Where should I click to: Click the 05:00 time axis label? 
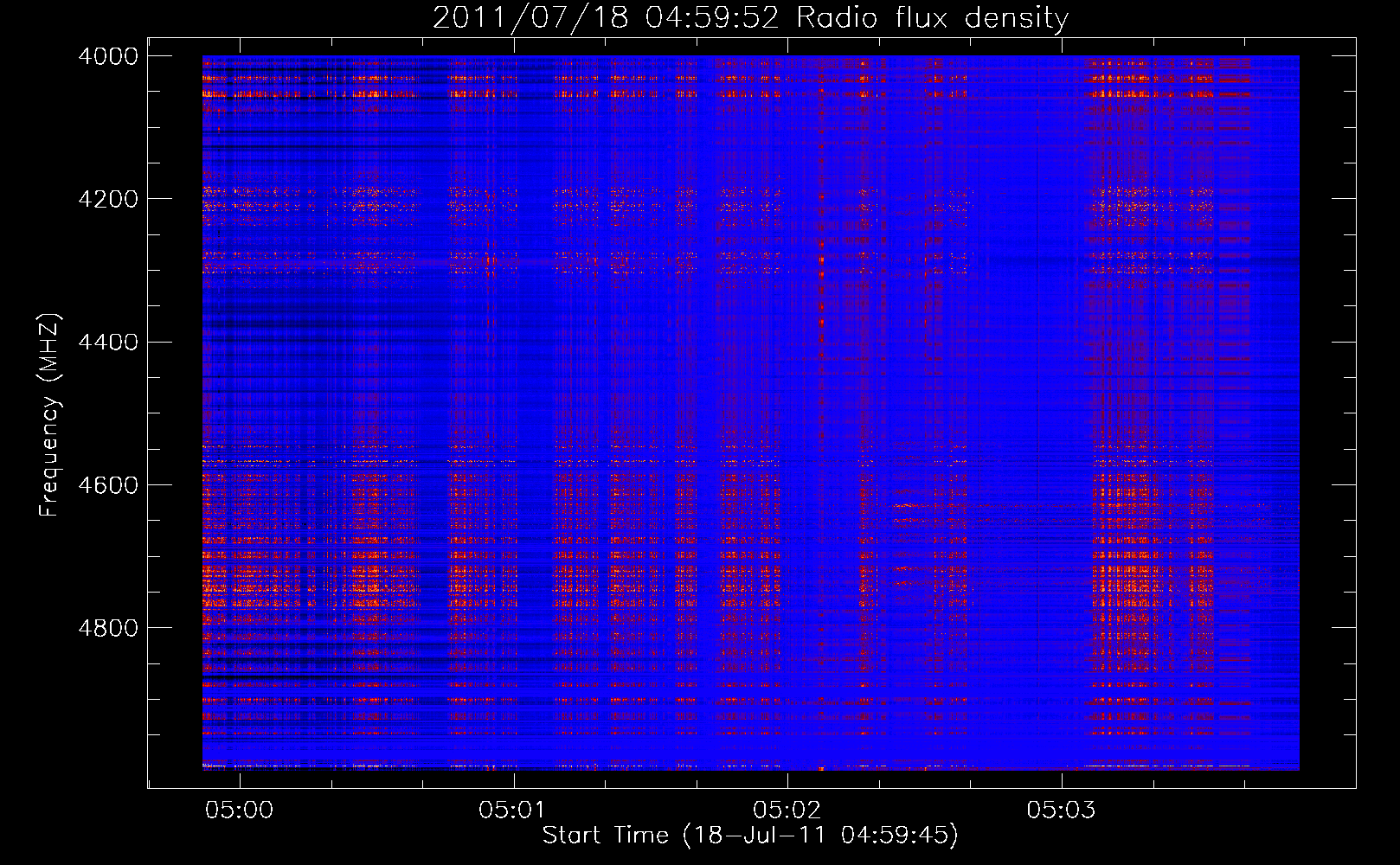click(239, 810)
